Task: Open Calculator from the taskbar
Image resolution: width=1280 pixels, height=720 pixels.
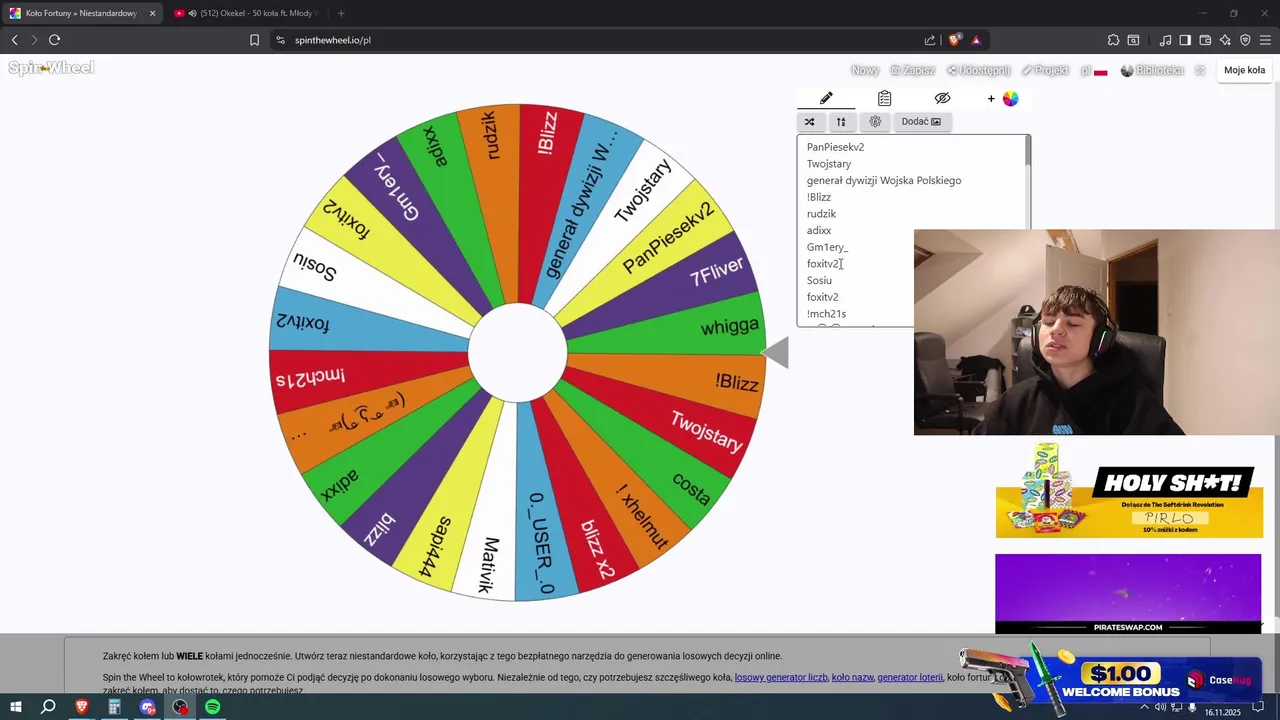Action: point(114,707)
